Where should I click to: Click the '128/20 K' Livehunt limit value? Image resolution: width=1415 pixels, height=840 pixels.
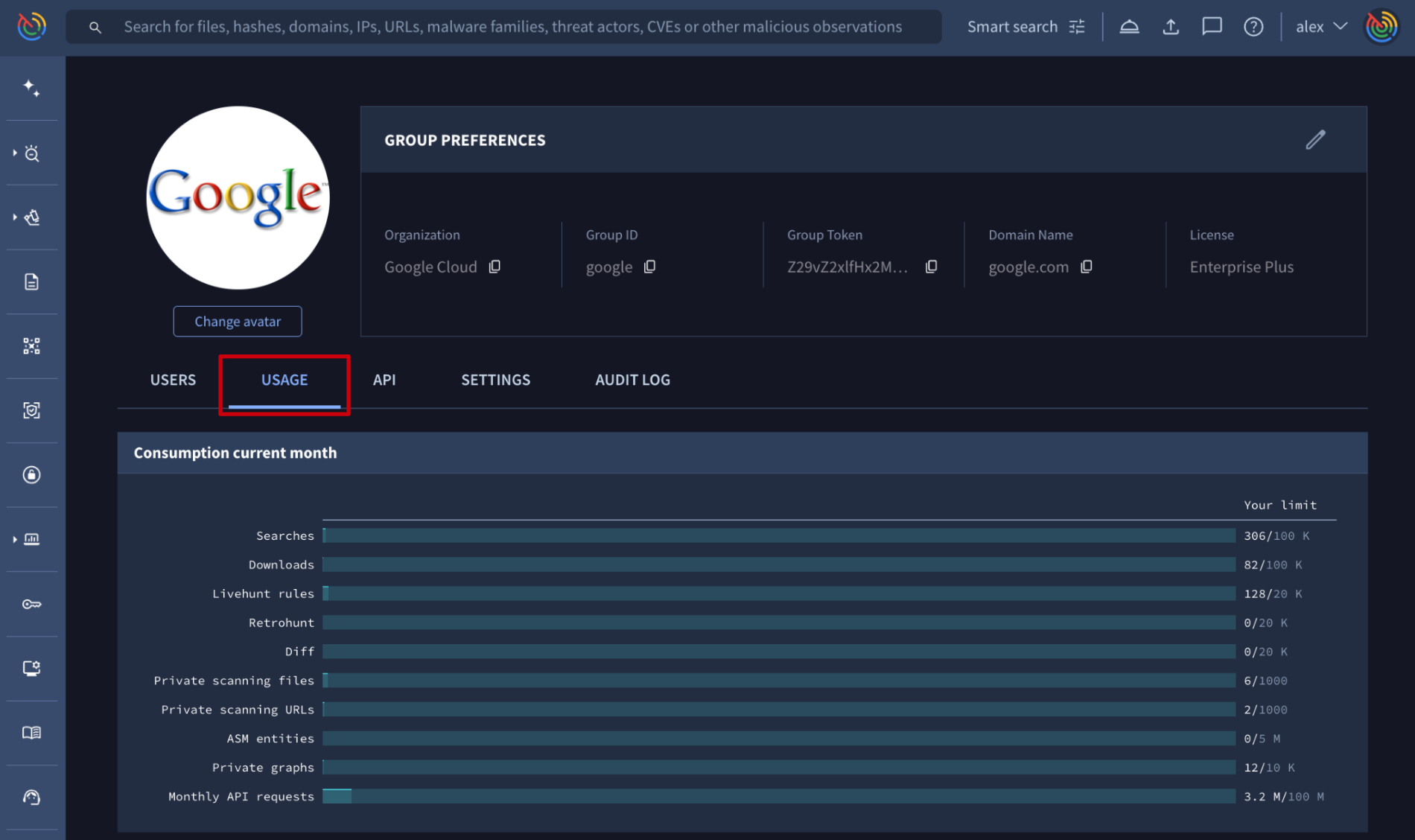tap(1273, 594)
